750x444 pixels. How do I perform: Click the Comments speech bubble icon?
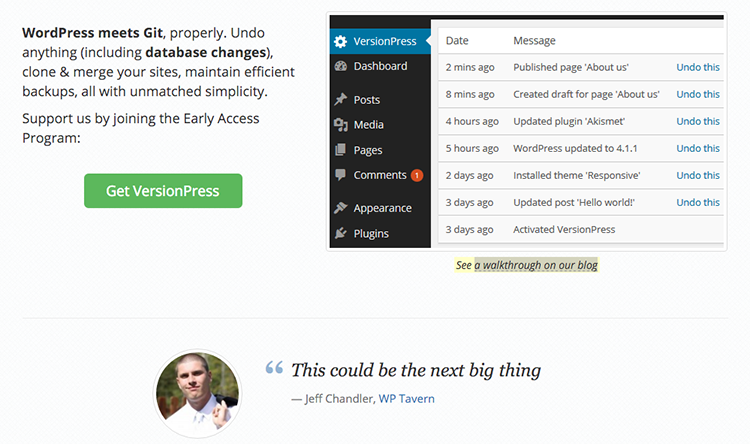[x=340, y=175]
